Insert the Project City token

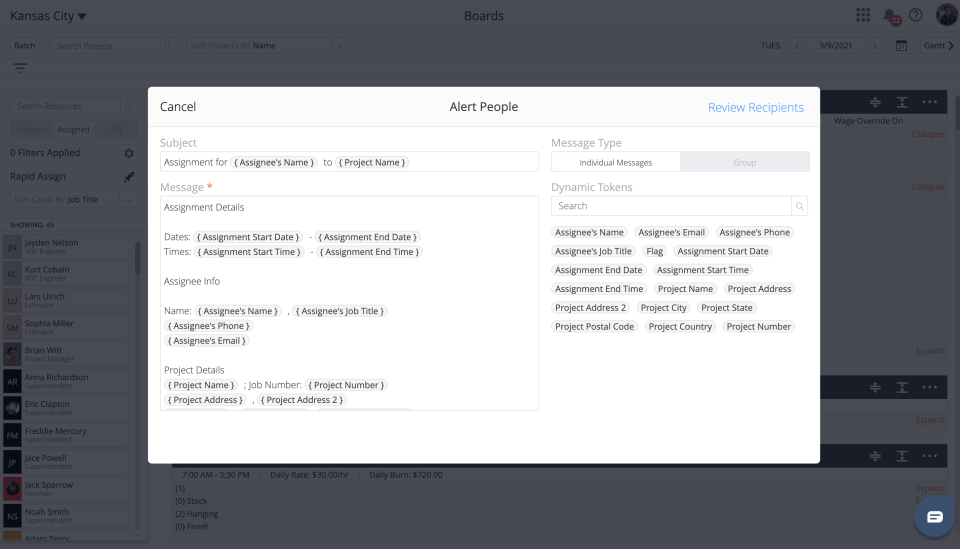[663, 308]
